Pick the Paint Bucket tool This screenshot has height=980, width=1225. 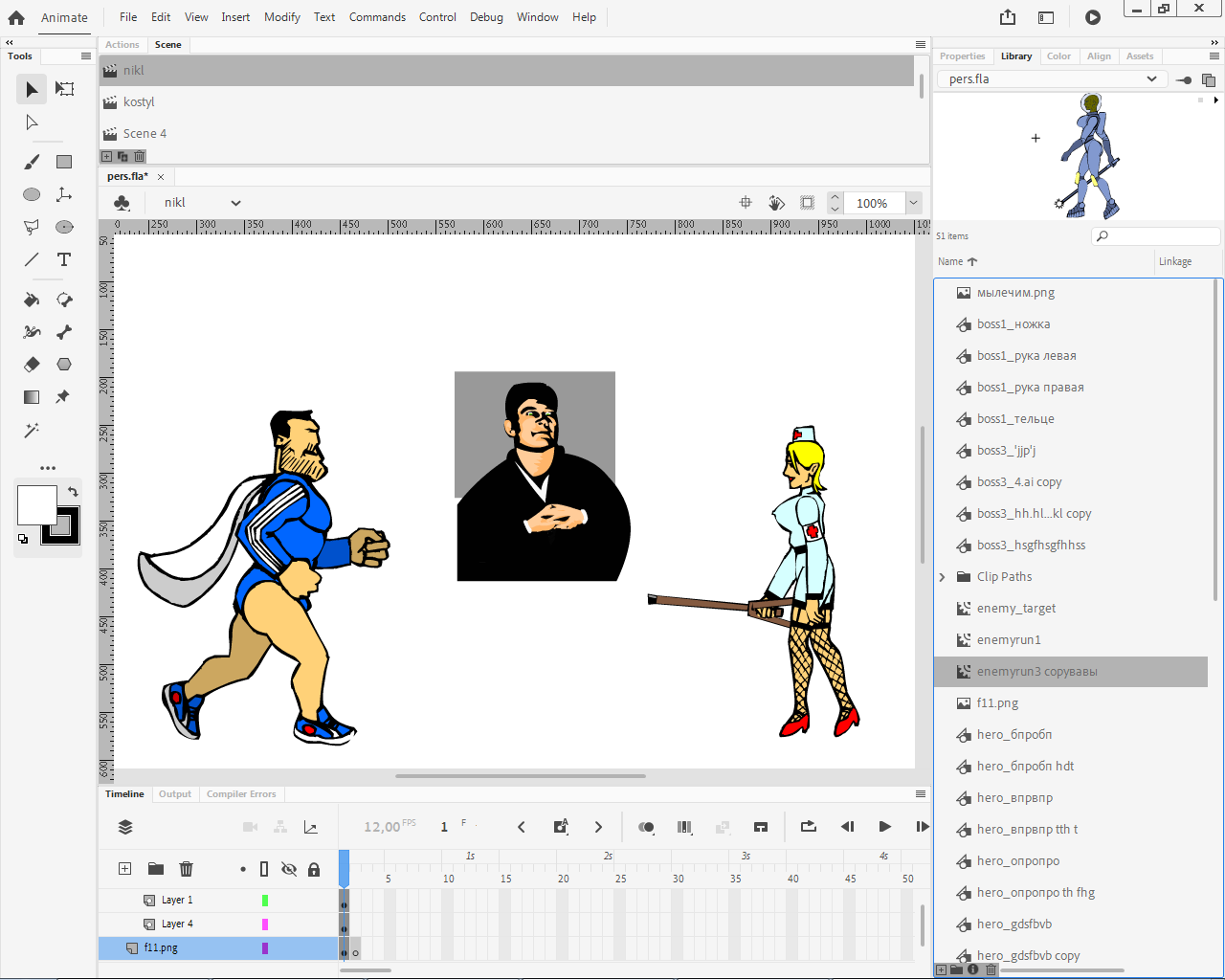(32, 300)
